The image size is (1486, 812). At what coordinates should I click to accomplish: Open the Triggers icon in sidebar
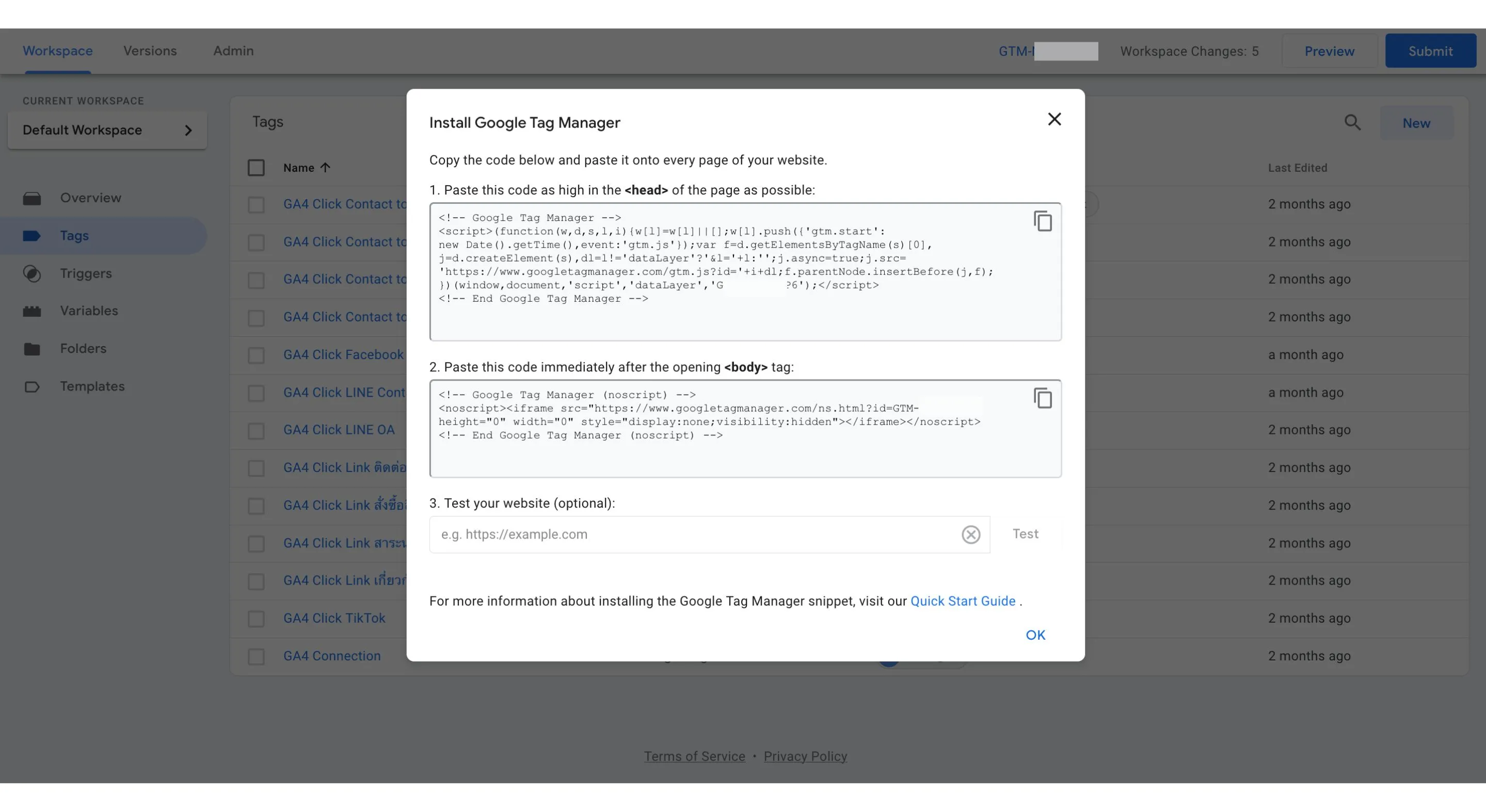click(x=31, y=273)
